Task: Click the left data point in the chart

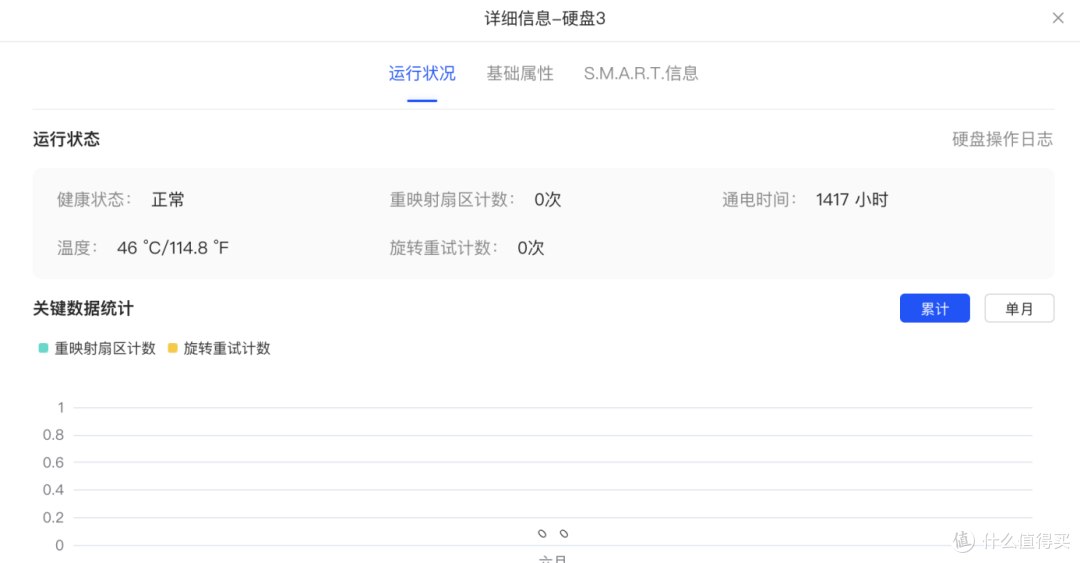Action: click(x=542, y=534)
